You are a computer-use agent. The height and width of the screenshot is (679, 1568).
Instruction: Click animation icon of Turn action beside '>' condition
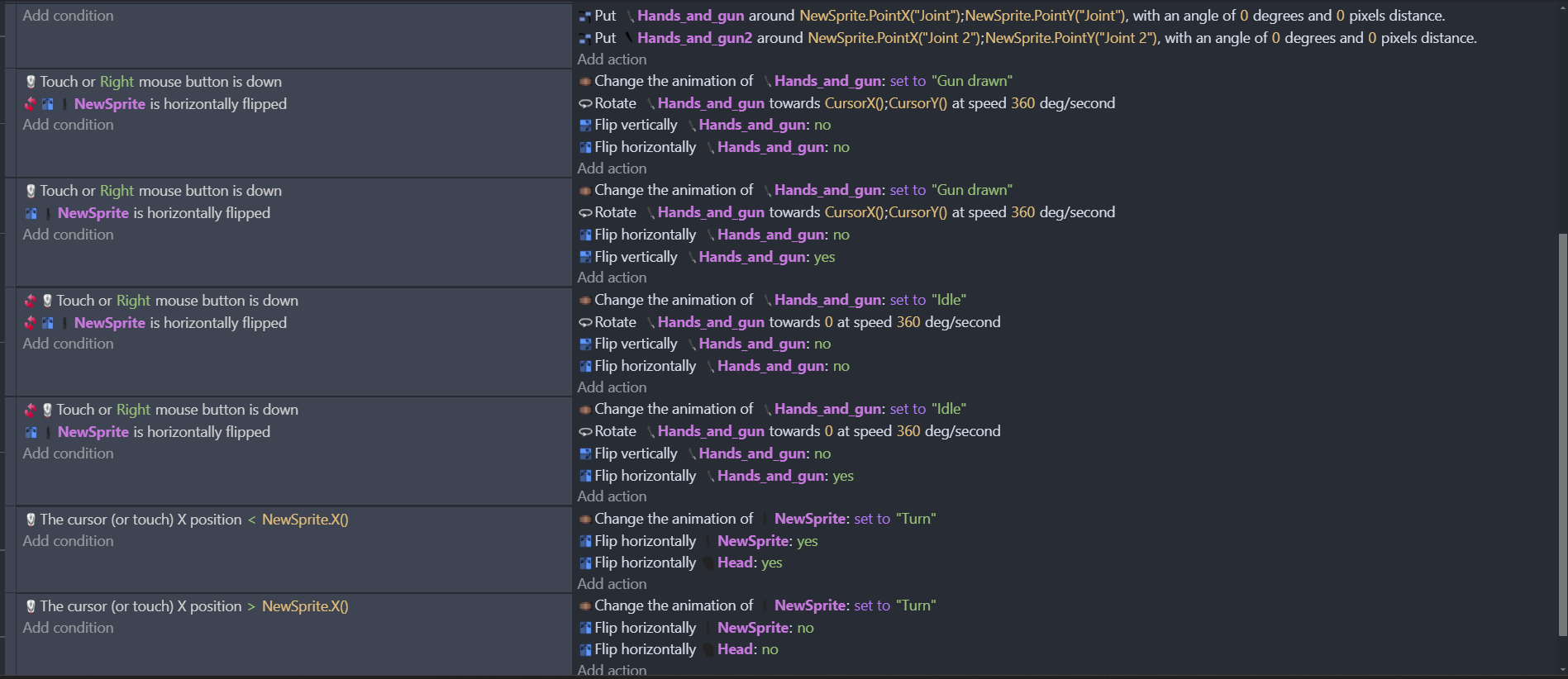pyautogui.click(x=585, y=605)
